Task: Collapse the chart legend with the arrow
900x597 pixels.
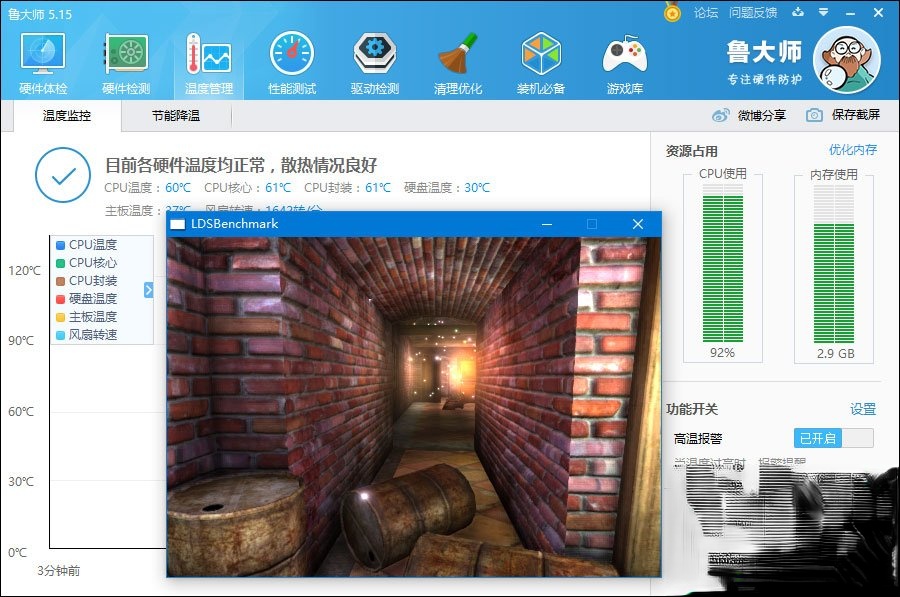Action: (148, 290)
